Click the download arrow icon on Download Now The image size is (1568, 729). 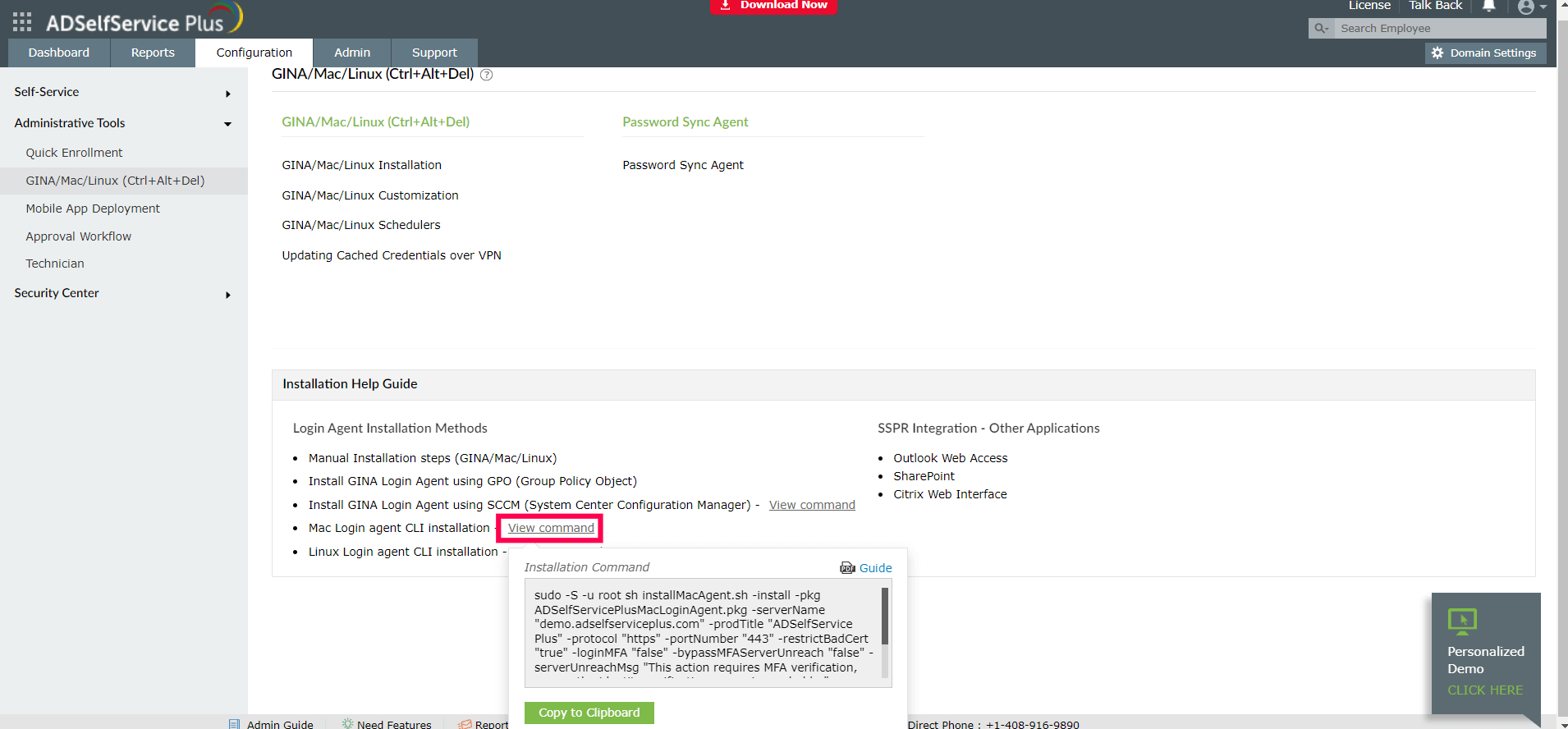(x=725, y=5)
